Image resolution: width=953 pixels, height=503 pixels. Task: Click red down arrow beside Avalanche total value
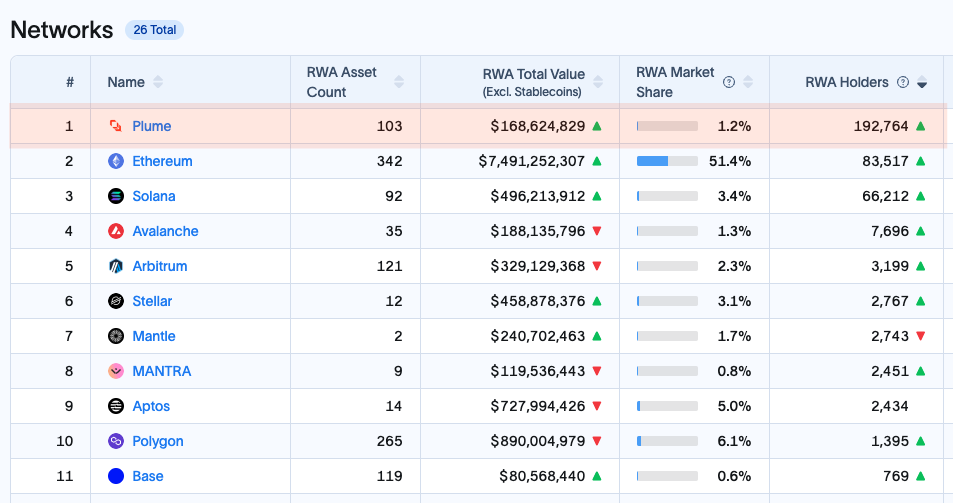597,231
